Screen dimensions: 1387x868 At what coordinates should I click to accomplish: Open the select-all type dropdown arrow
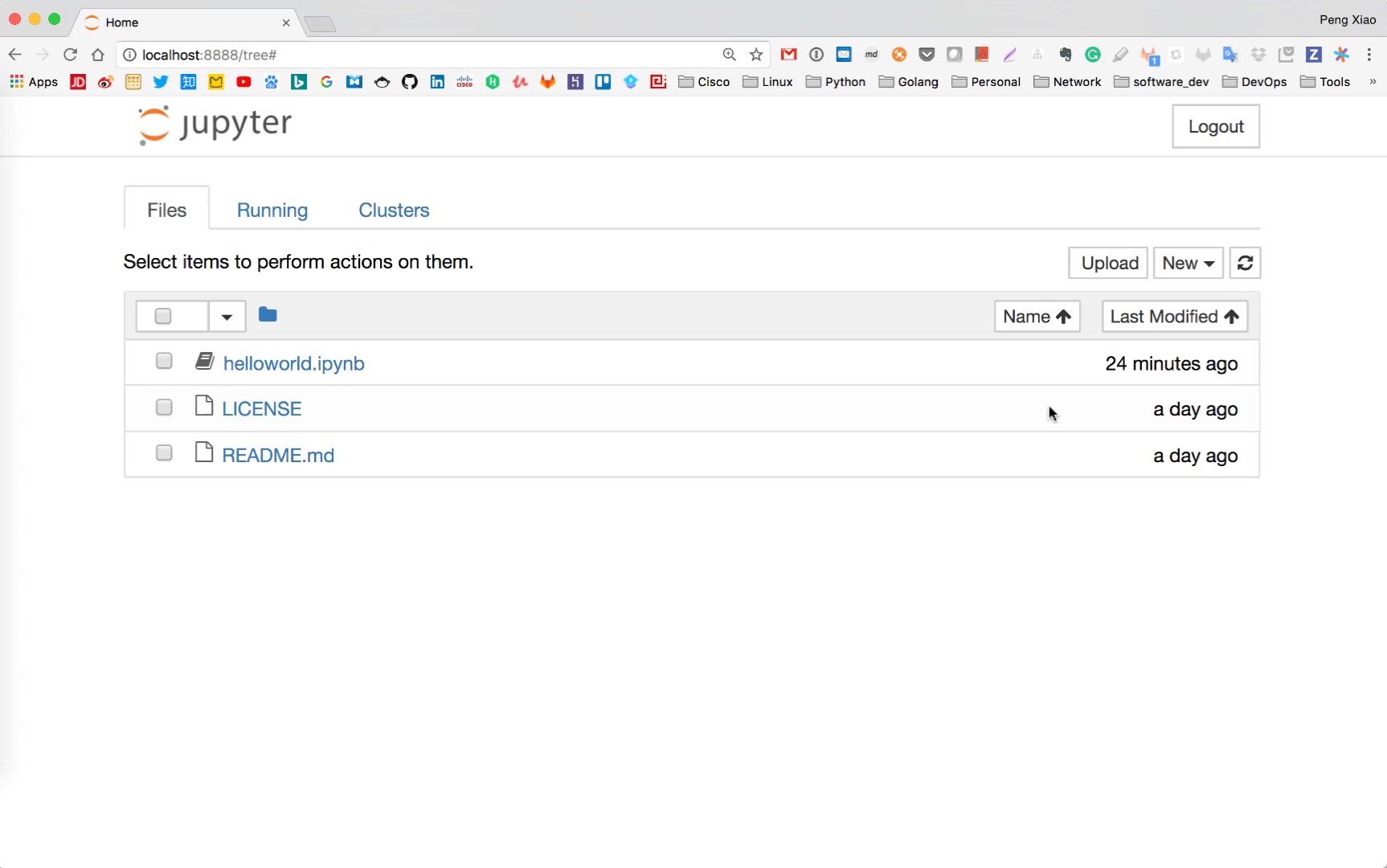[227, 317]
